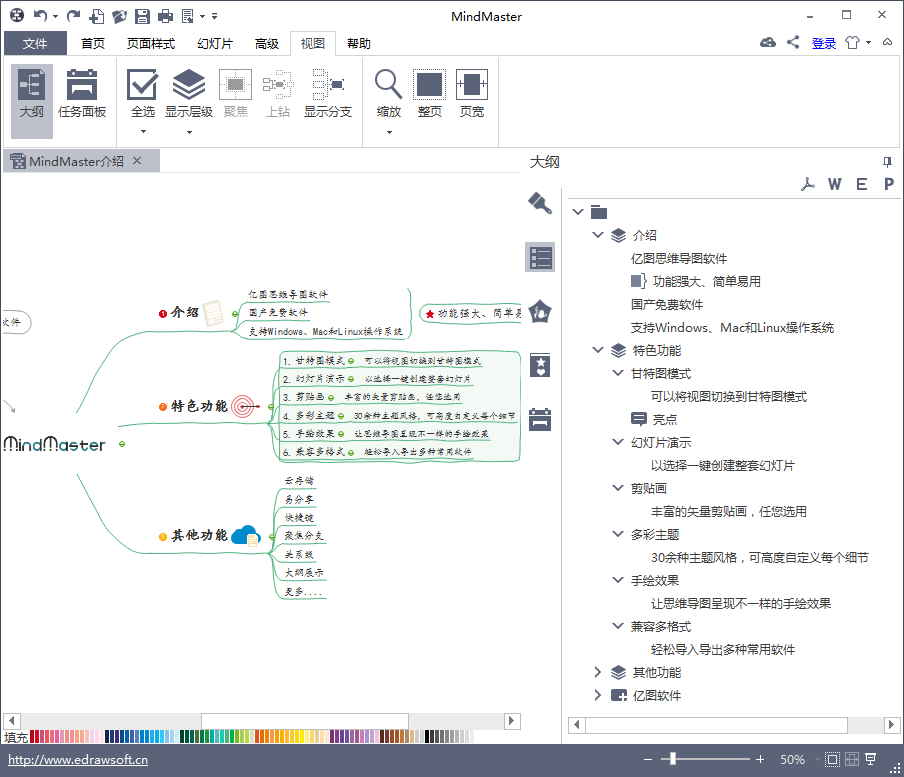Image resolution: width=904 pixels, height=777 pixels.
Task: Collapse the 介绍 outline node
Action: 598,235
